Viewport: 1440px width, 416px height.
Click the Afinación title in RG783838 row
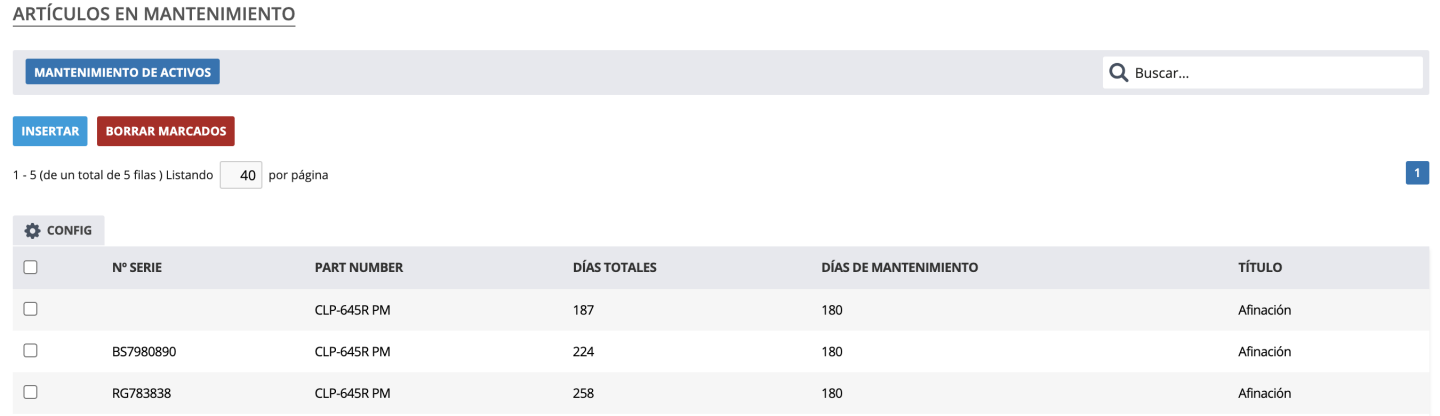tap(1264, 394)
